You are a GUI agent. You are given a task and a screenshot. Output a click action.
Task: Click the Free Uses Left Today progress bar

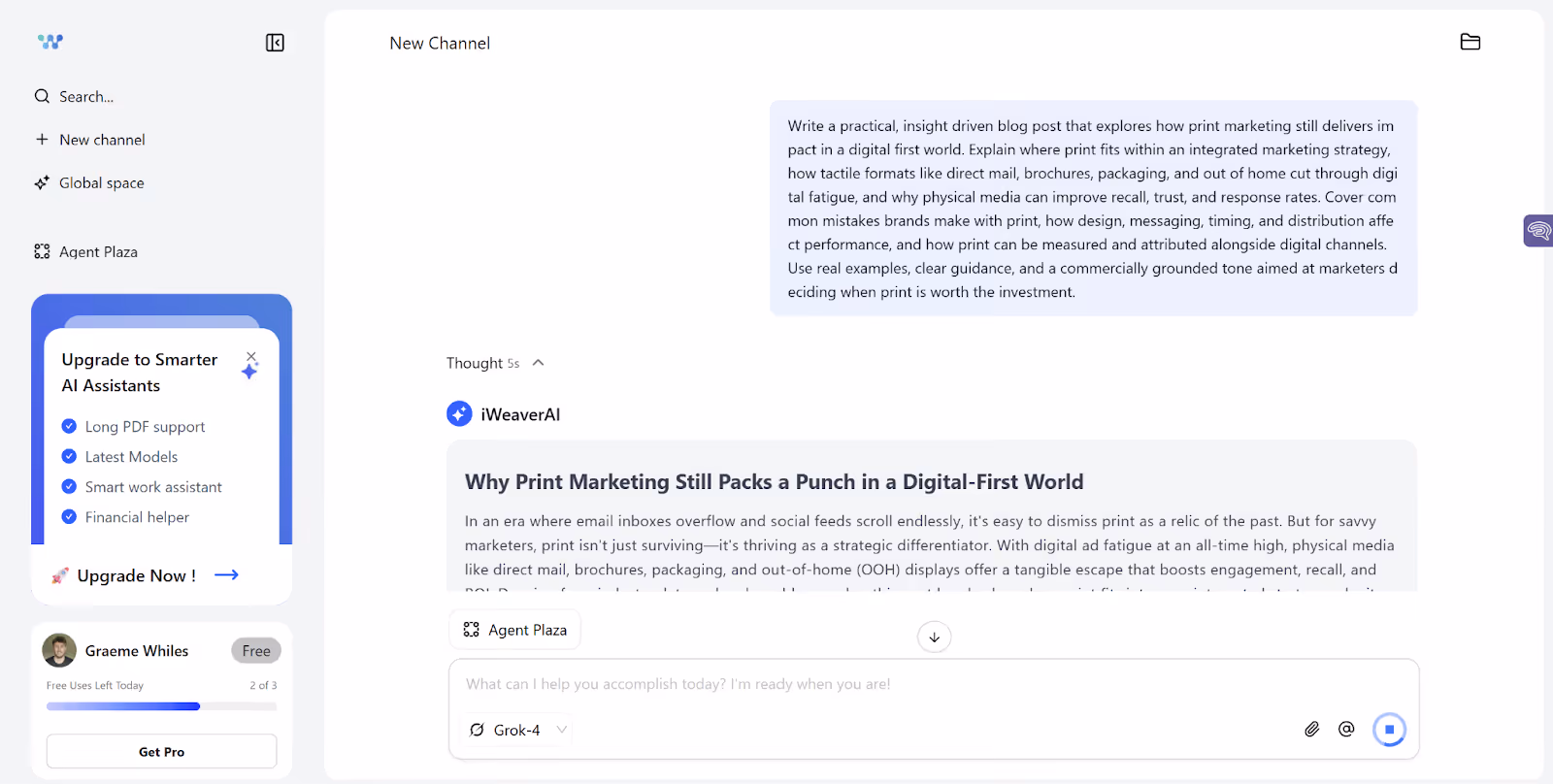pos(161,706)
